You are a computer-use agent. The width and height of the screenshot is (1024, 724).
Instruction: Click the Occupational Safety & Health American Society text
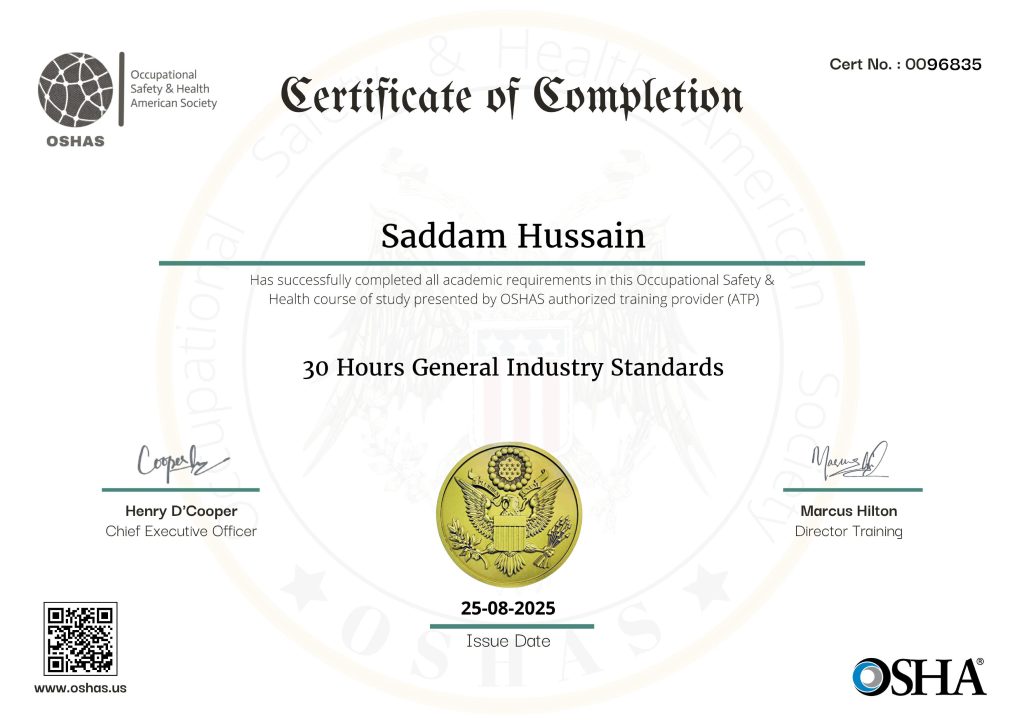click(174, 89)
